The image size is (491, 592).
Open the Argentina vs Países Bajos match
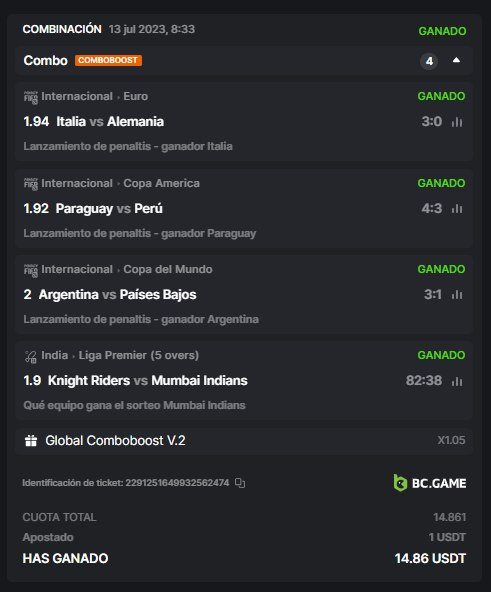117,294
